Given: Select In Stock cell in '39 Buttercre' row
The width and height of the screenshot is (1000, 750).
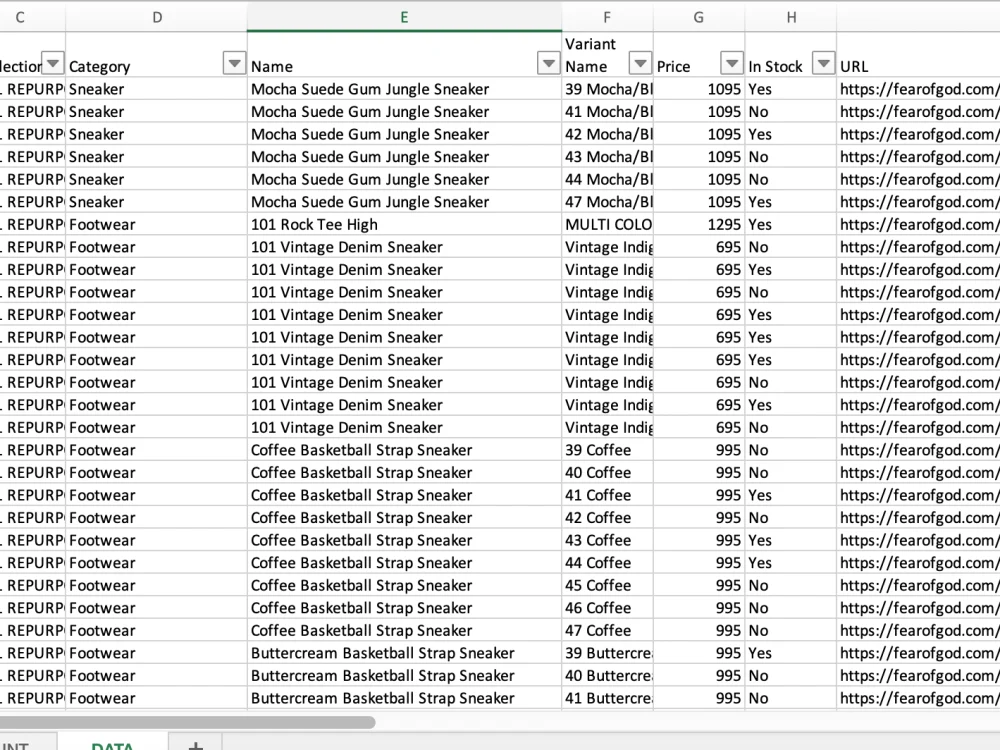Looking at the screenshot, I should [791, 653].
